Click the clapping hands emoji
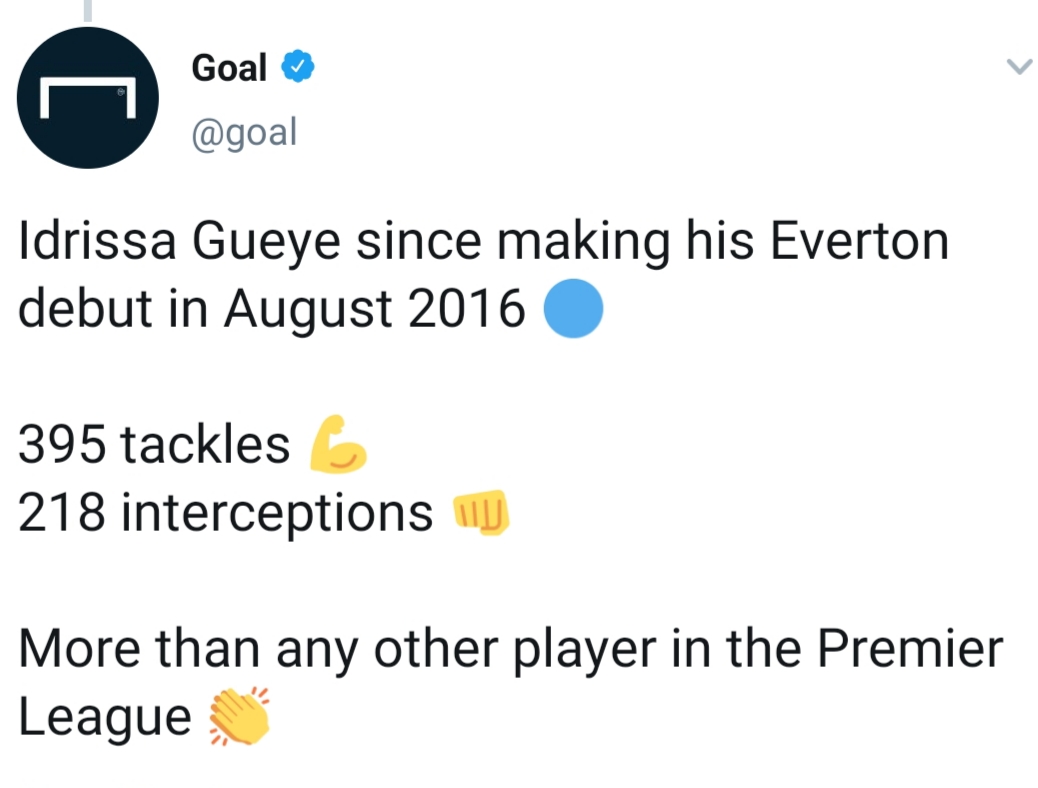This screenshot has height=788, width=1038. 238,718
